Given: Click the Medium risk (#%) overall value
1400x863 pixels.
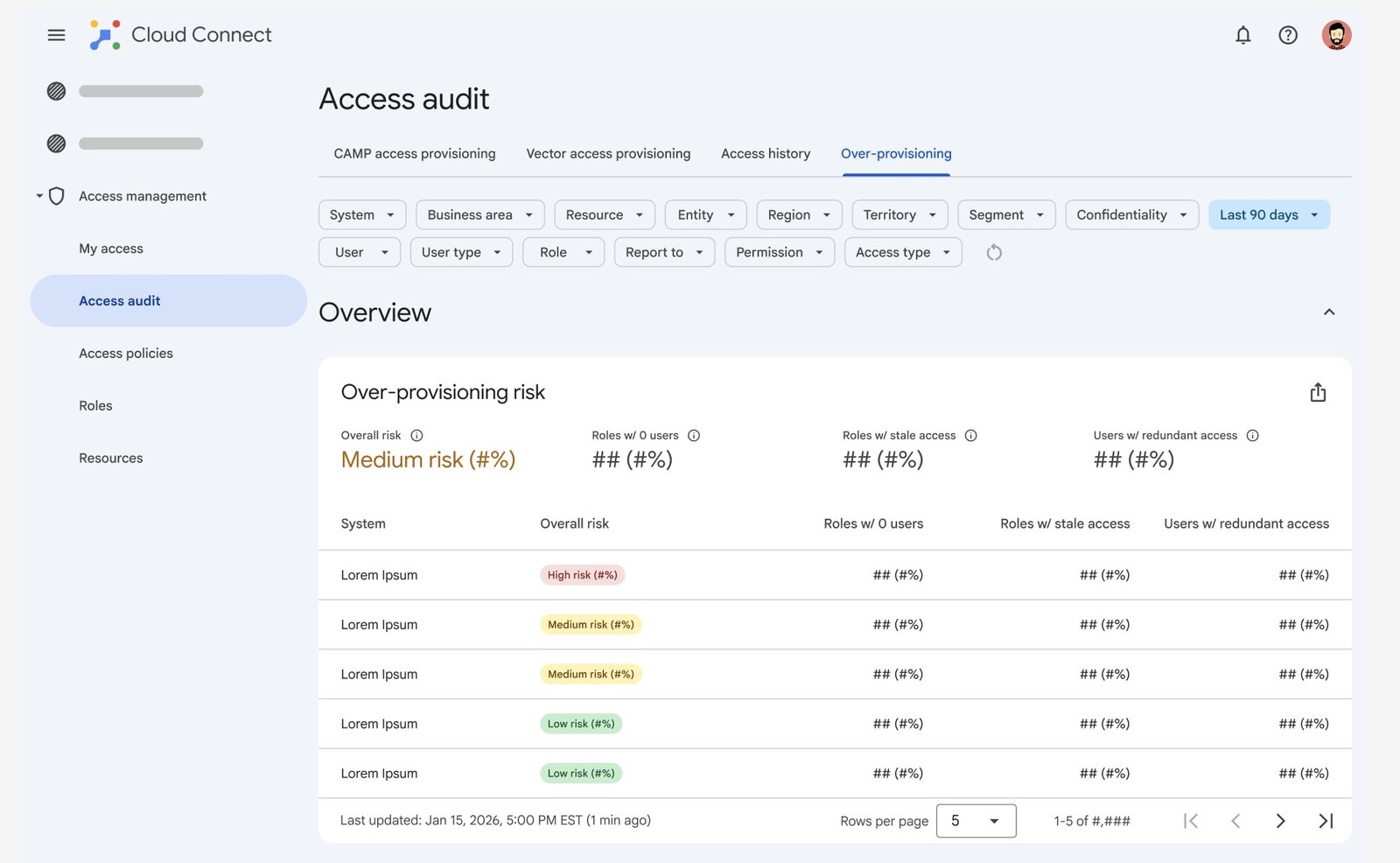Looking at the screenshot, I should coord(428,460).
